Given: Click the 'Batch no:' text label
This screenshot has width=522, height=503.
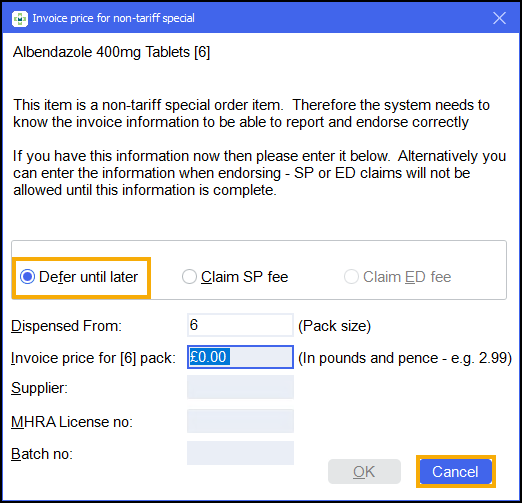Looking at the screenshot, I should pyautogui.click(x=42, y=454).
